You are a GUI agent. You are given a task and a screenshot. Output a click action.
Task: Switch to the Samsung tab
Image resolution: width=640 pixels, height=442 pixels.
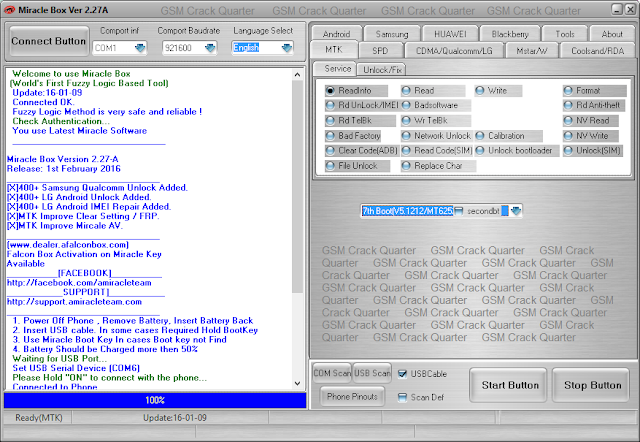click(392, 34)
